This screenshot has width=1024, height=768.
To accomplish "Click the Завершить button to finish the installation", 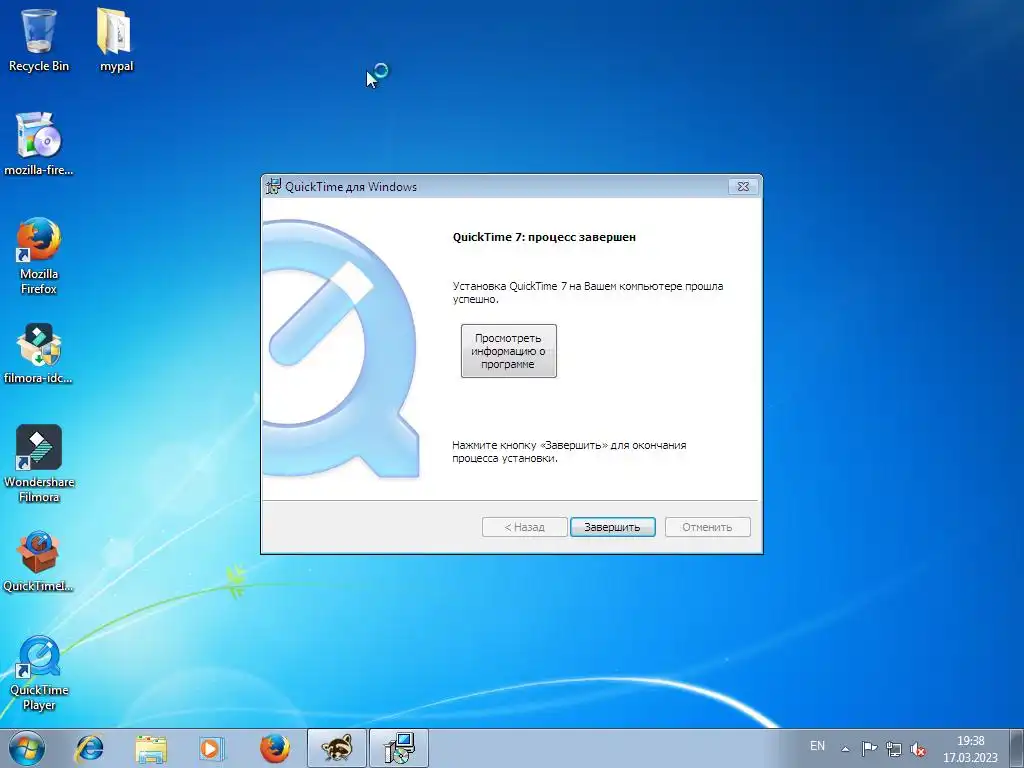I will coord(613,527).
